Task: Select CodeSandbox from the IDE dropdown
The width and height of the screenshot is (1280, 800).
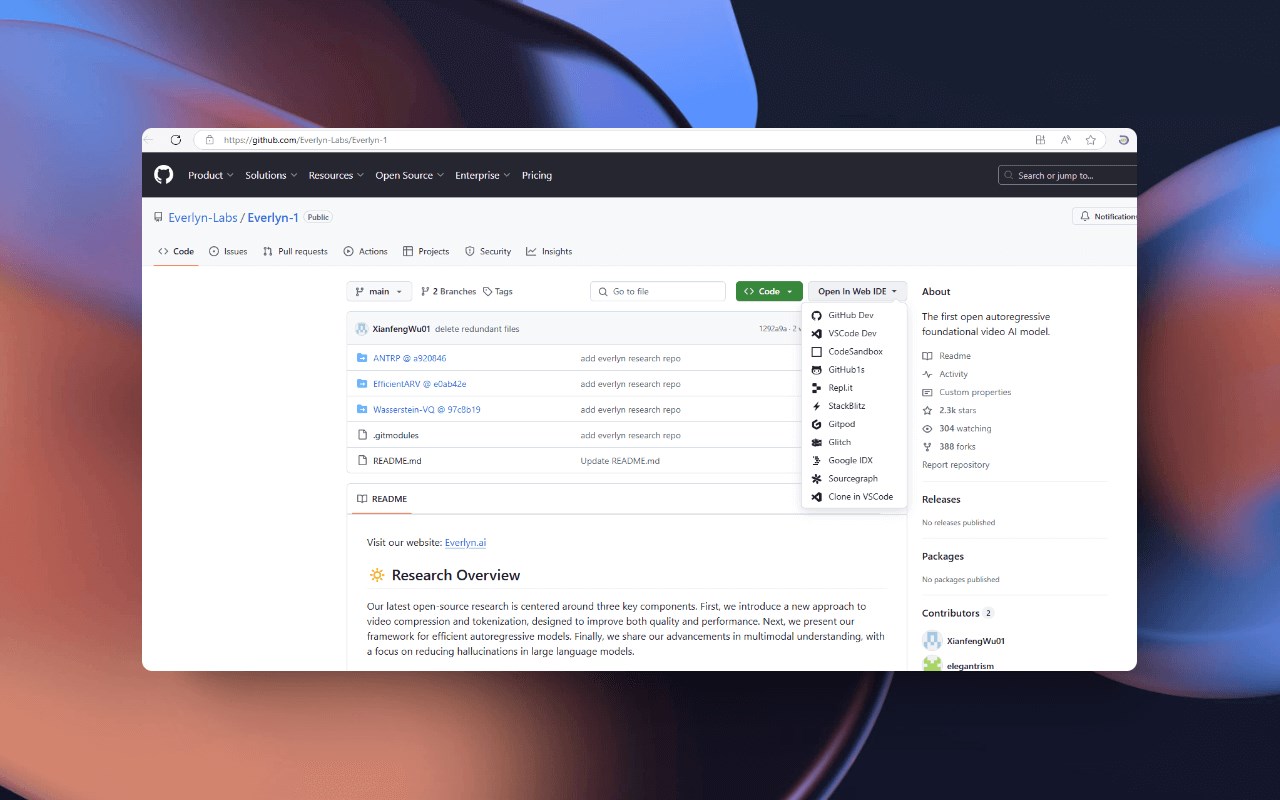Action: [854, 352]
